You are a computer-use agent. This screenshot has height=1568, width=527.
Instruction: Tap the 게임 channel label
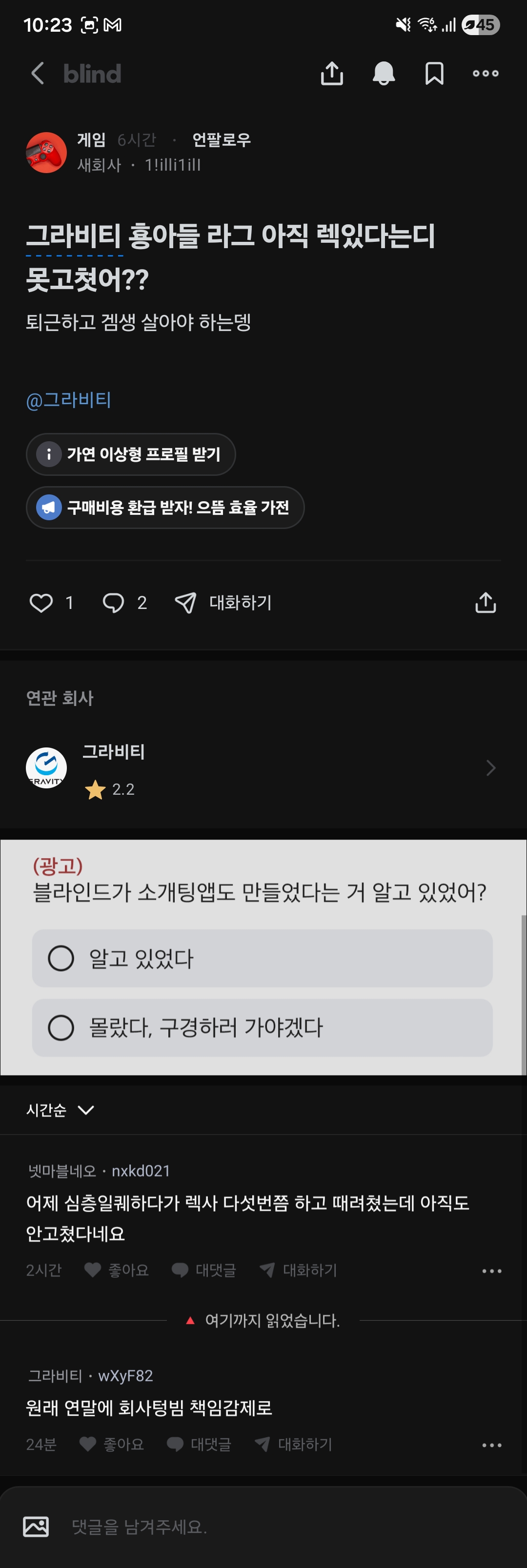tap(91, 140)
